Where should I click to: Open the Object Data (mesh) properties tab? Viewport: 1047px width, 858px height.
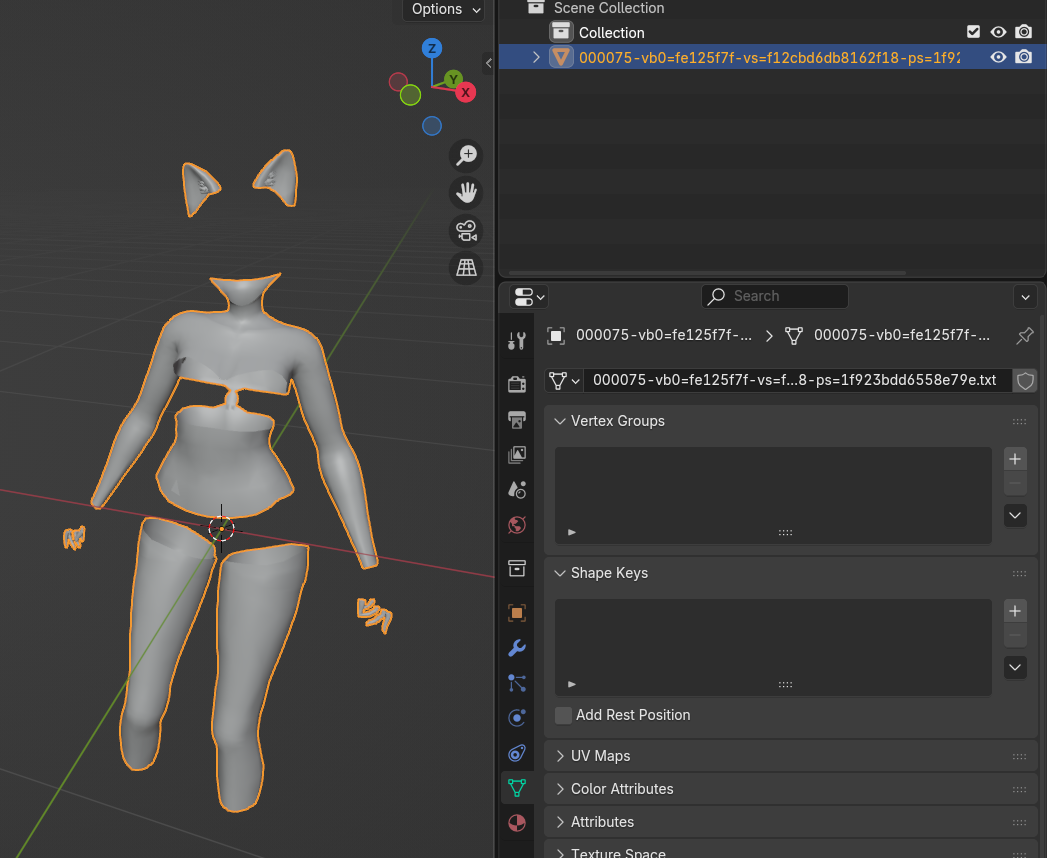tap(517, 788)
